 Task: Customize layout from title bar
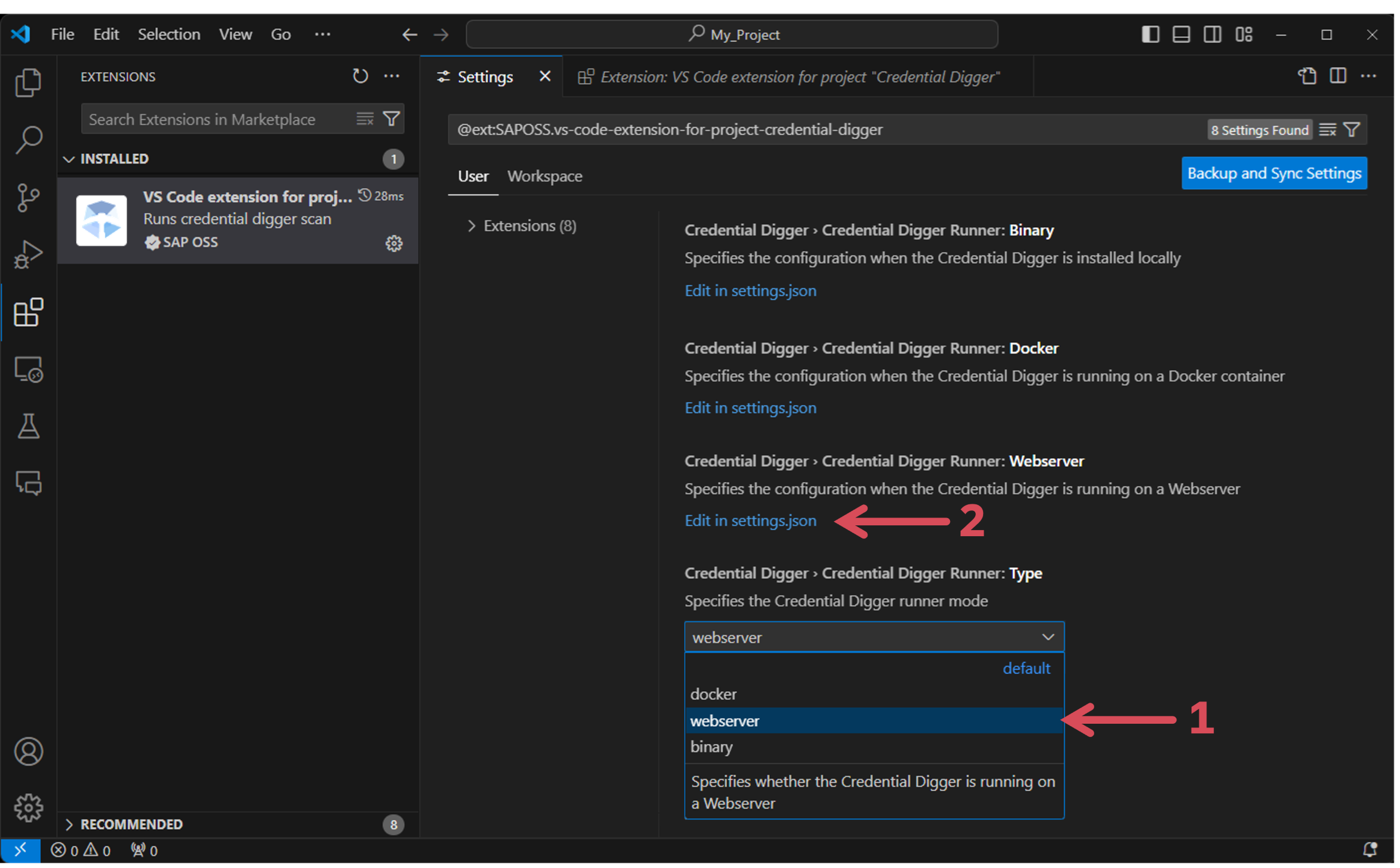(1244, 34)
